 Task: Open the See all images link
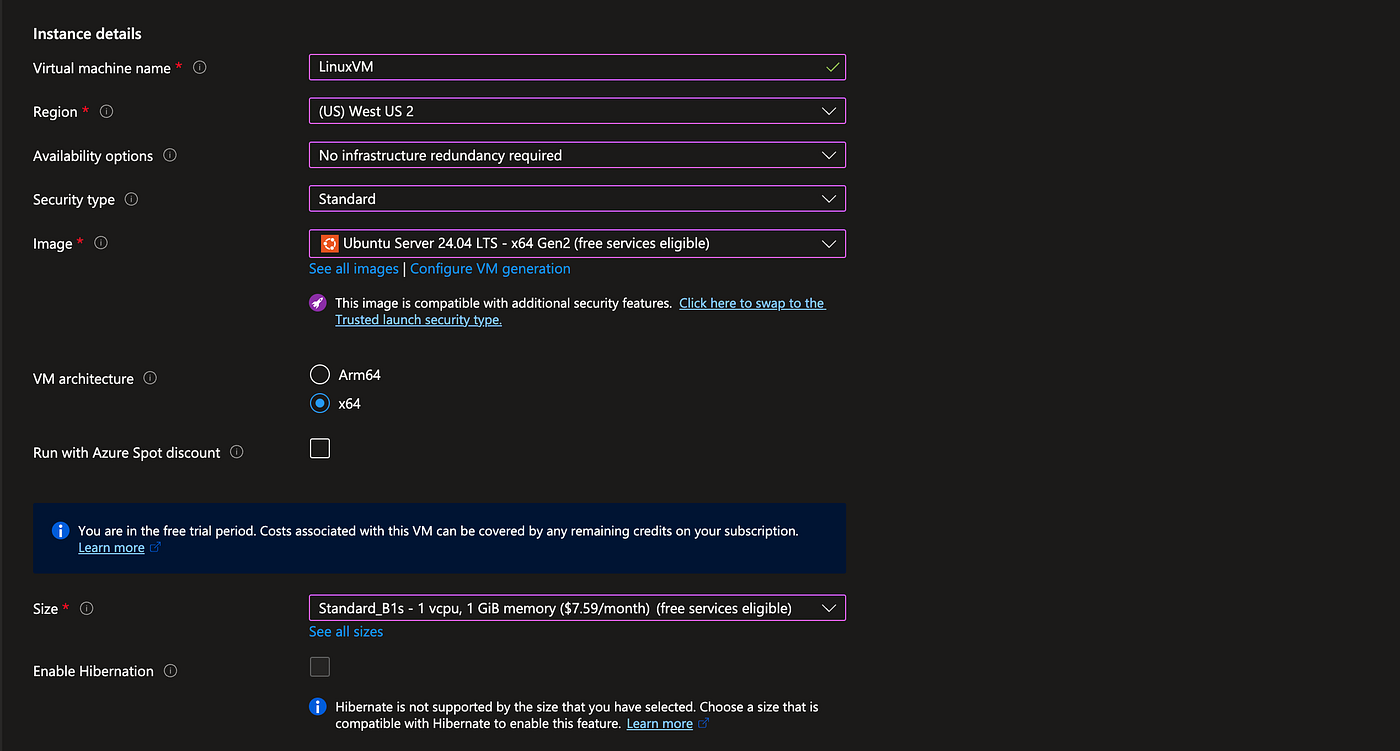(x=354, y=269)
